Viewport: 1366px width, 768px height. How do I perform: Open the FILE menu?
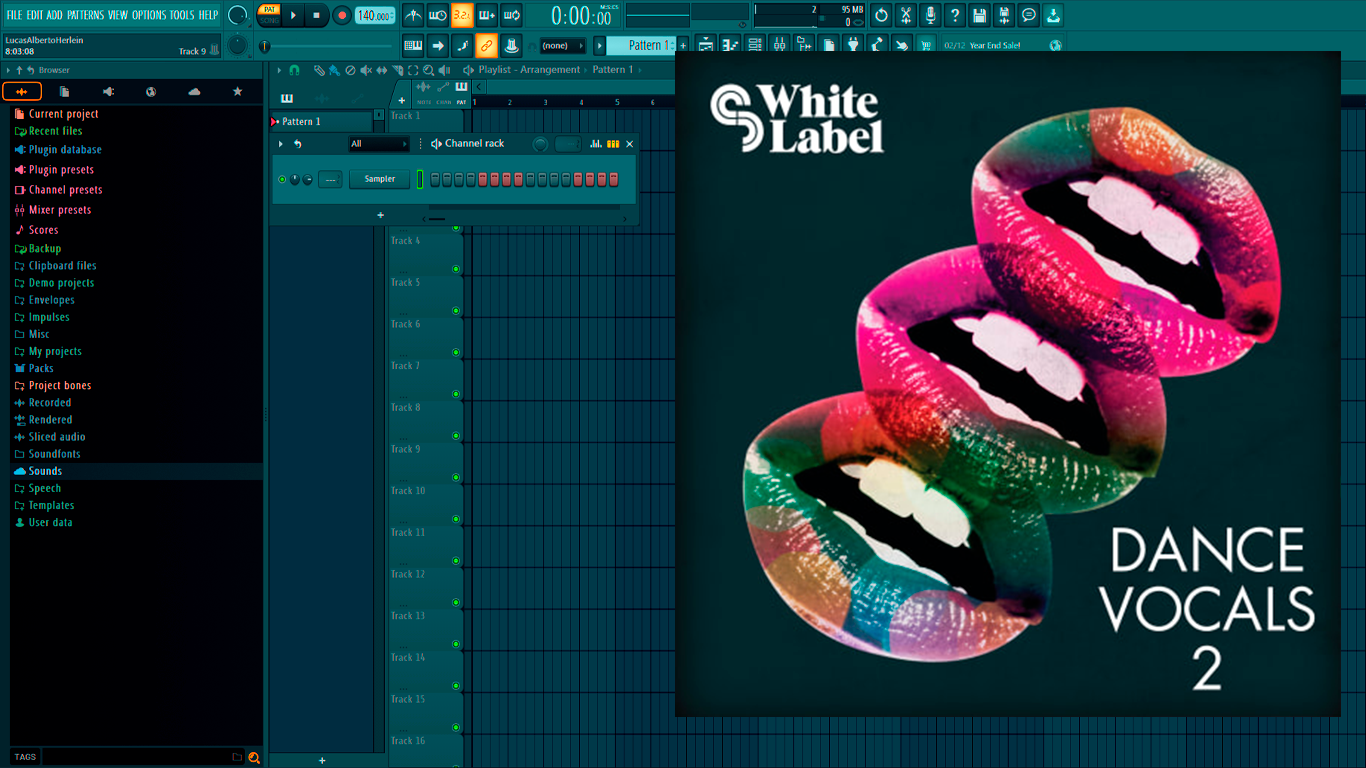tap(14, 15)
